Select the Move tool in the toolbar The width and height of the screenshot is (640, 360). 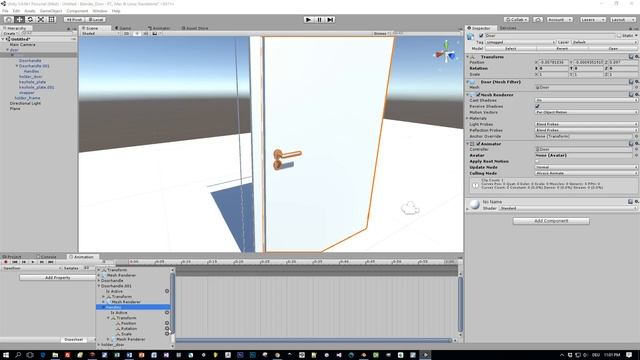click(19, 20)
